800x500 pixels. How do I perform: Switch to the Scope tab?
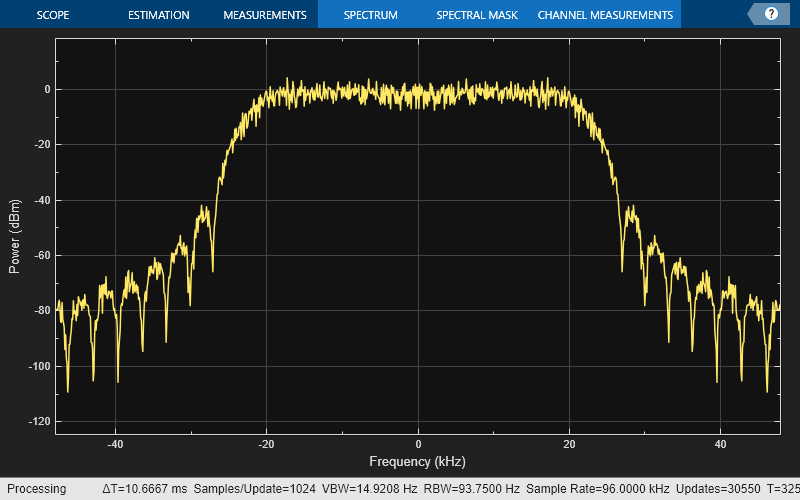(x=53, y=15)
